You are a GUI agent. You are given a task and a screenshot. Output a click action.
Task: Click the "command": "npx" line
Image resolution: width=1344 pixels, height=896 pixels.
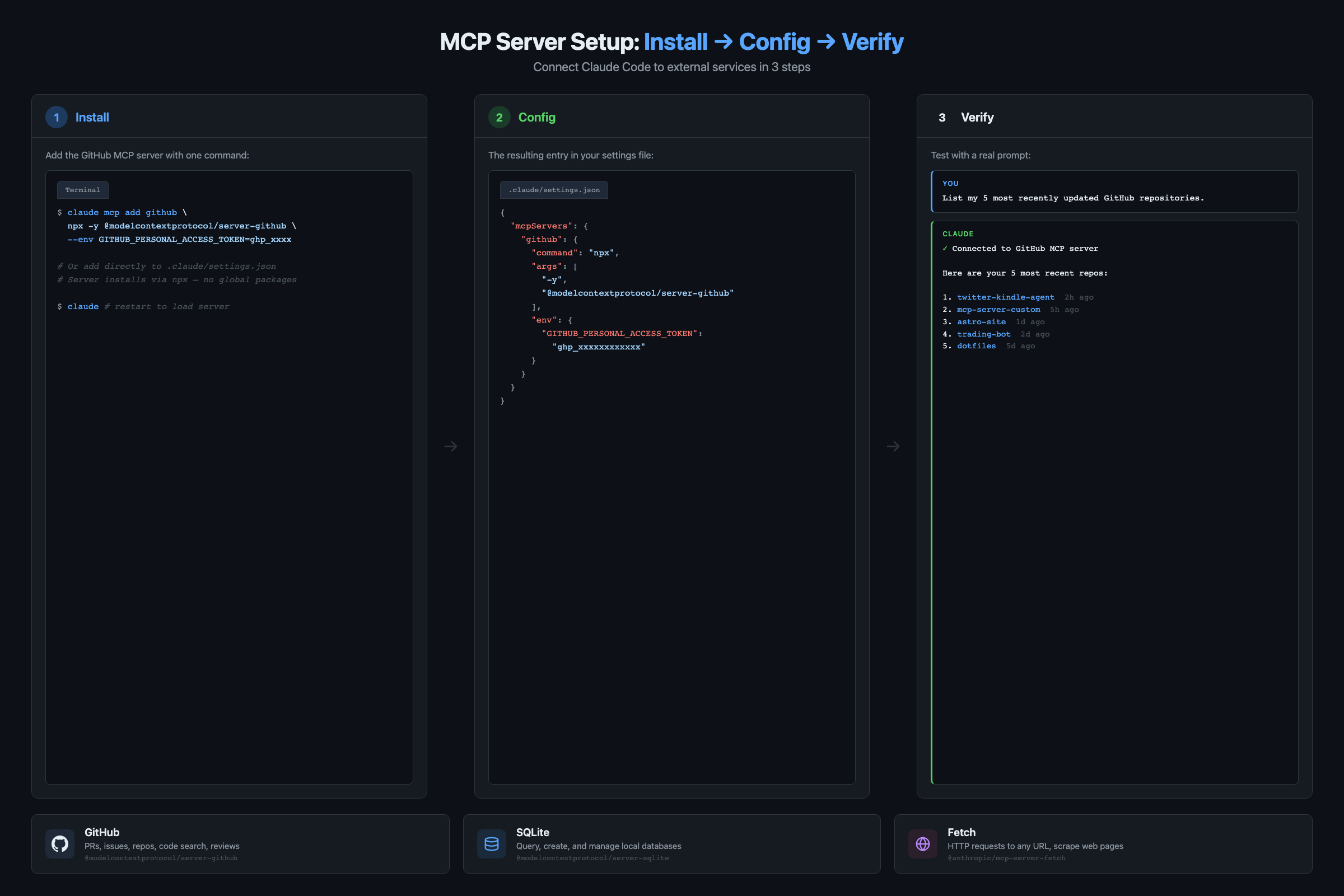(575, 253)
